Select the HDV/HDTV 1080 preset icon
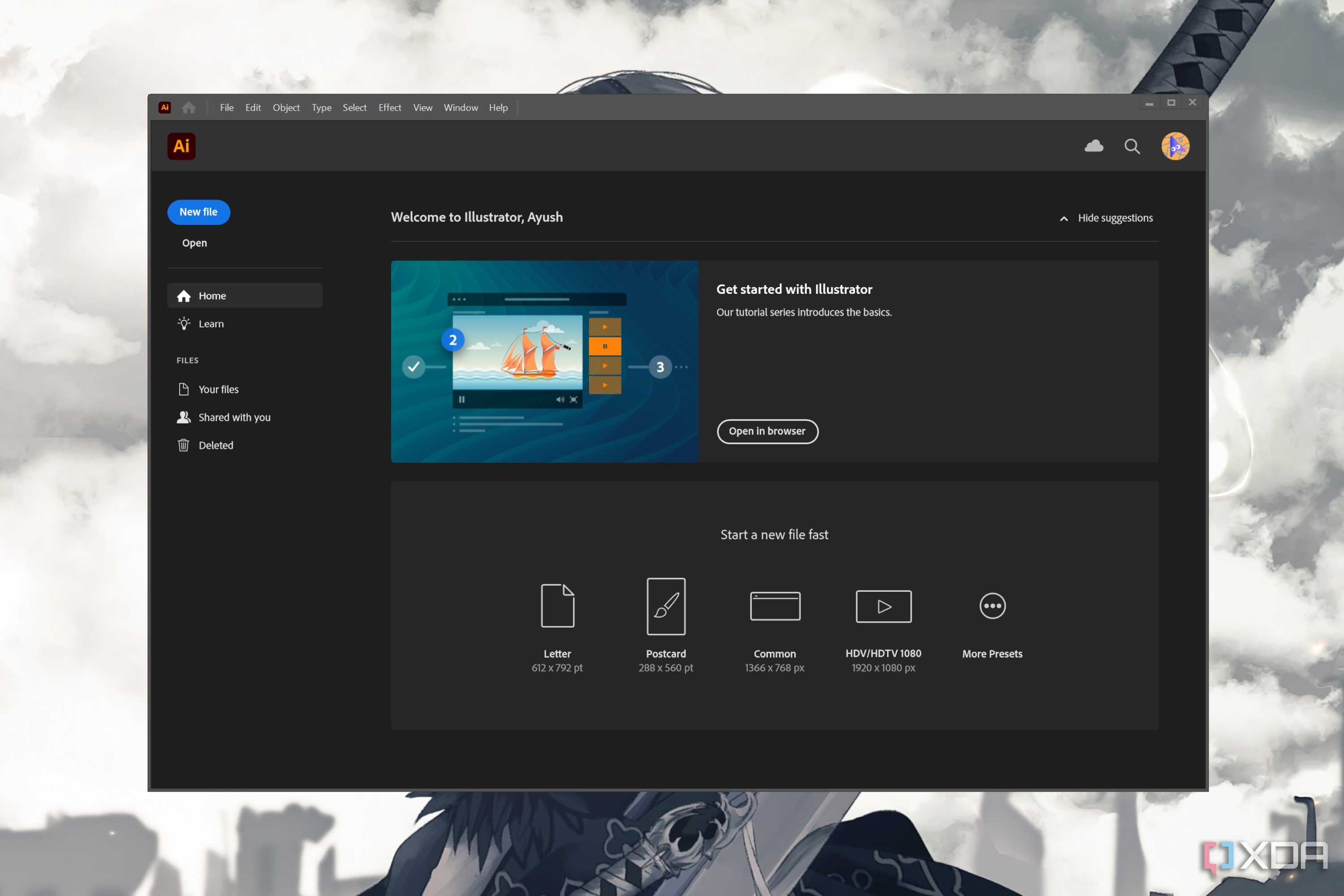This screenshot has height=896, width=1344. click(x=883, y=606)
